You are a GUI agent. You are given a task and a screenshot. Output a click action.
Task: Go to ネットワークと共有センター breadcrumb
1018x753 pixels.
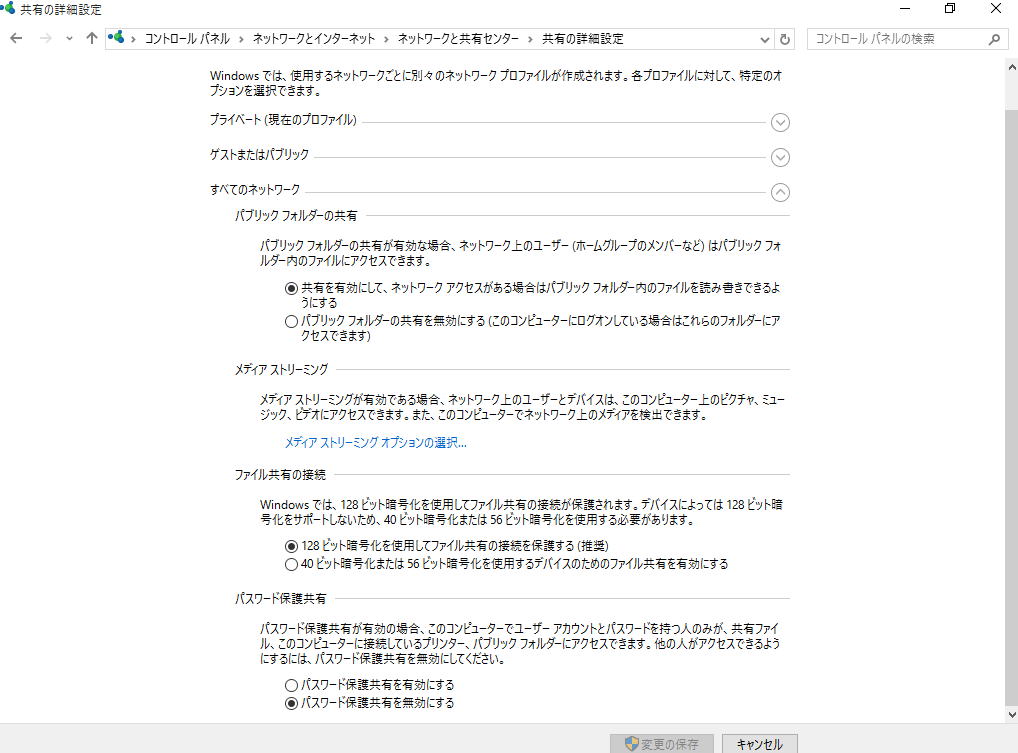[458, 39]
